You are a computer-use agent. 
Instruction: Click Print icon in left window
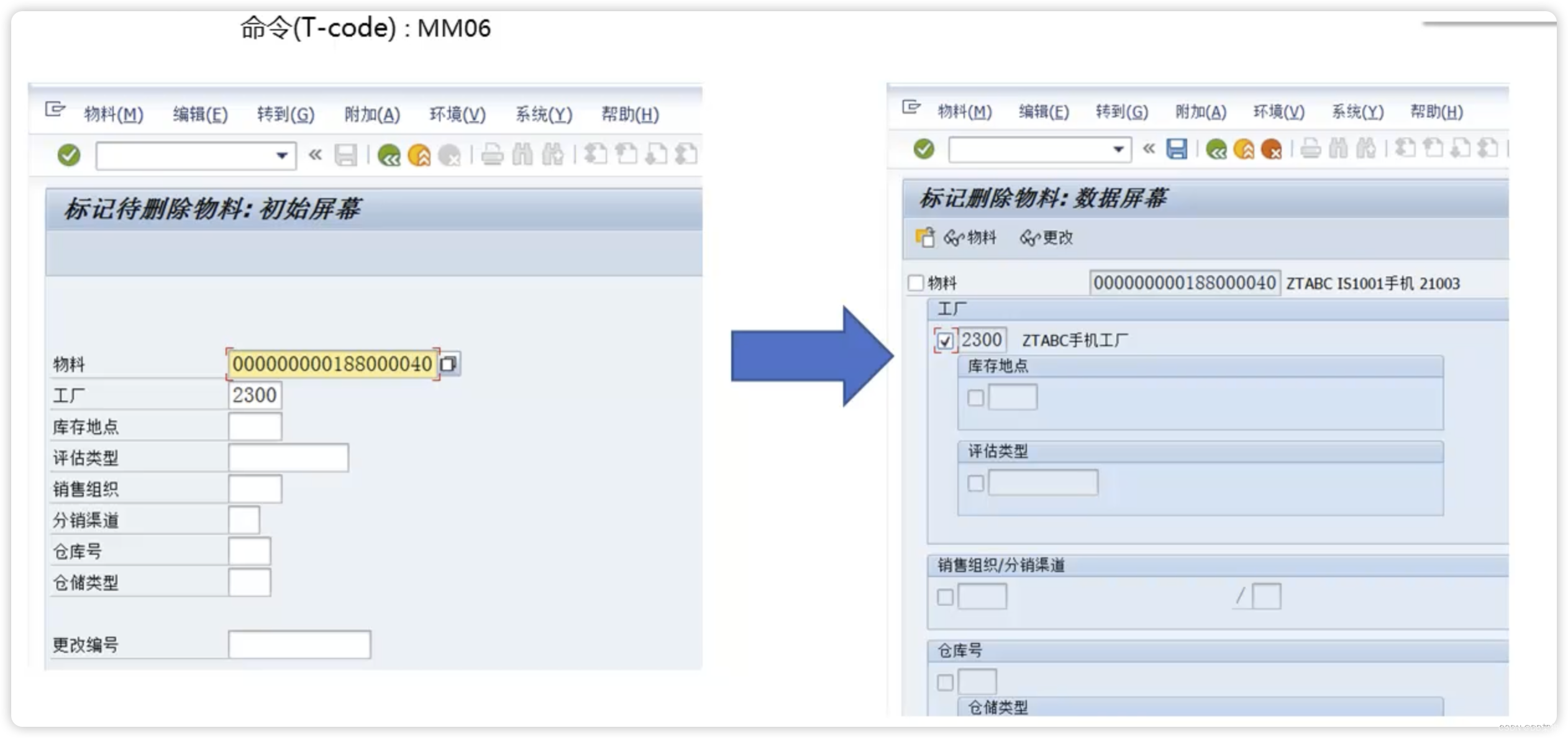492,155
